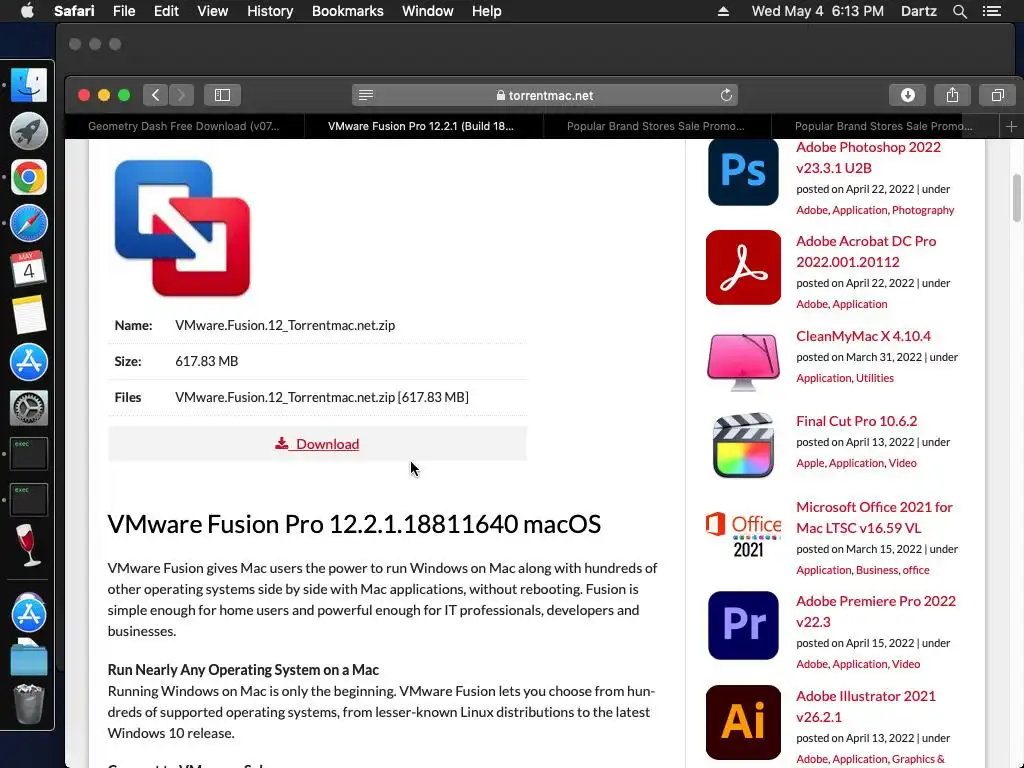1024x768 pixels.
Task: Click the Photography category link
Action: pyautogui.click(x=923, y=210)
